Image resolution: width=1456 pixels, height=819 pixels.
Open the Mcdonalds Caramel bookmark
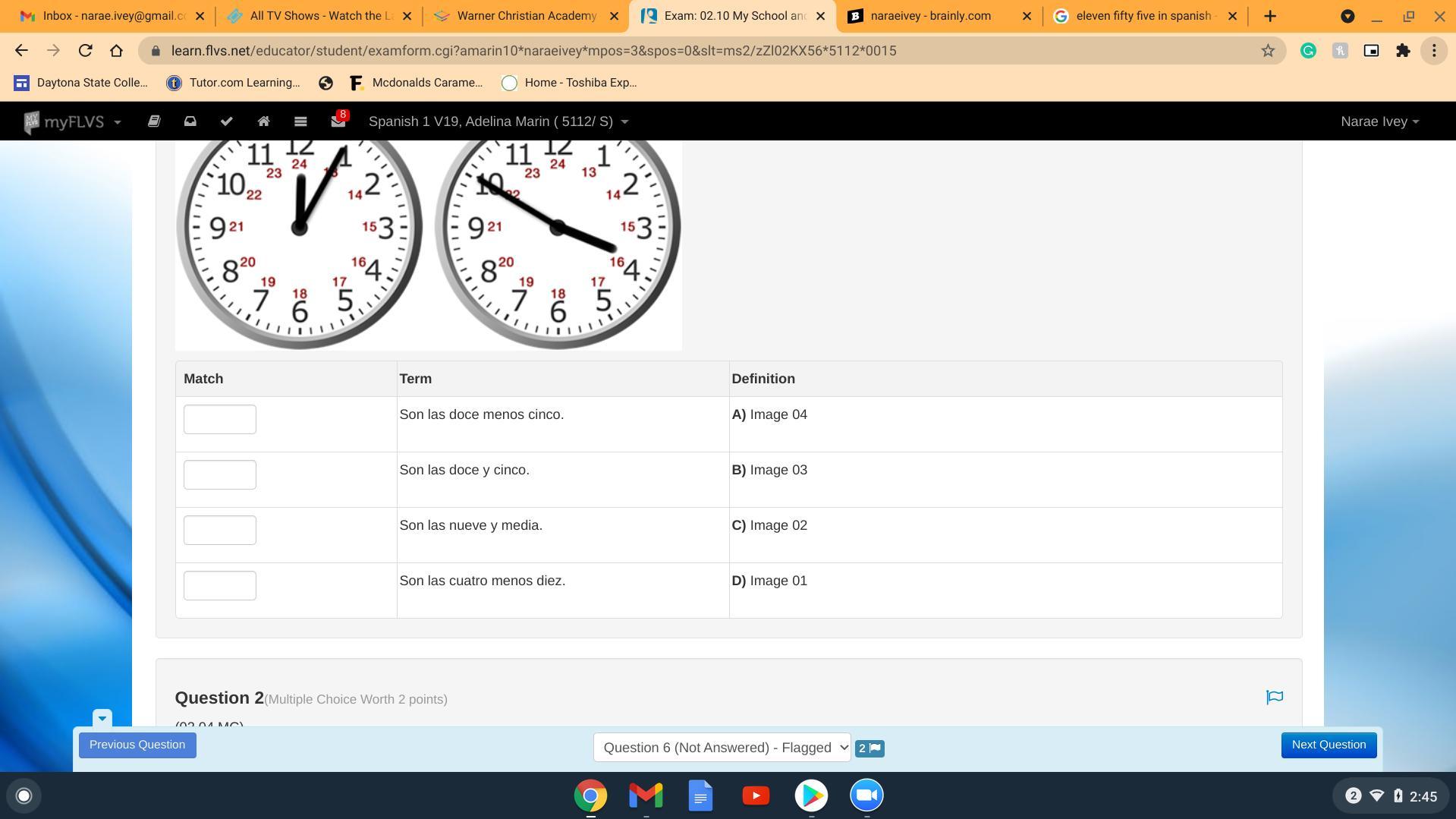pos(416,83)
